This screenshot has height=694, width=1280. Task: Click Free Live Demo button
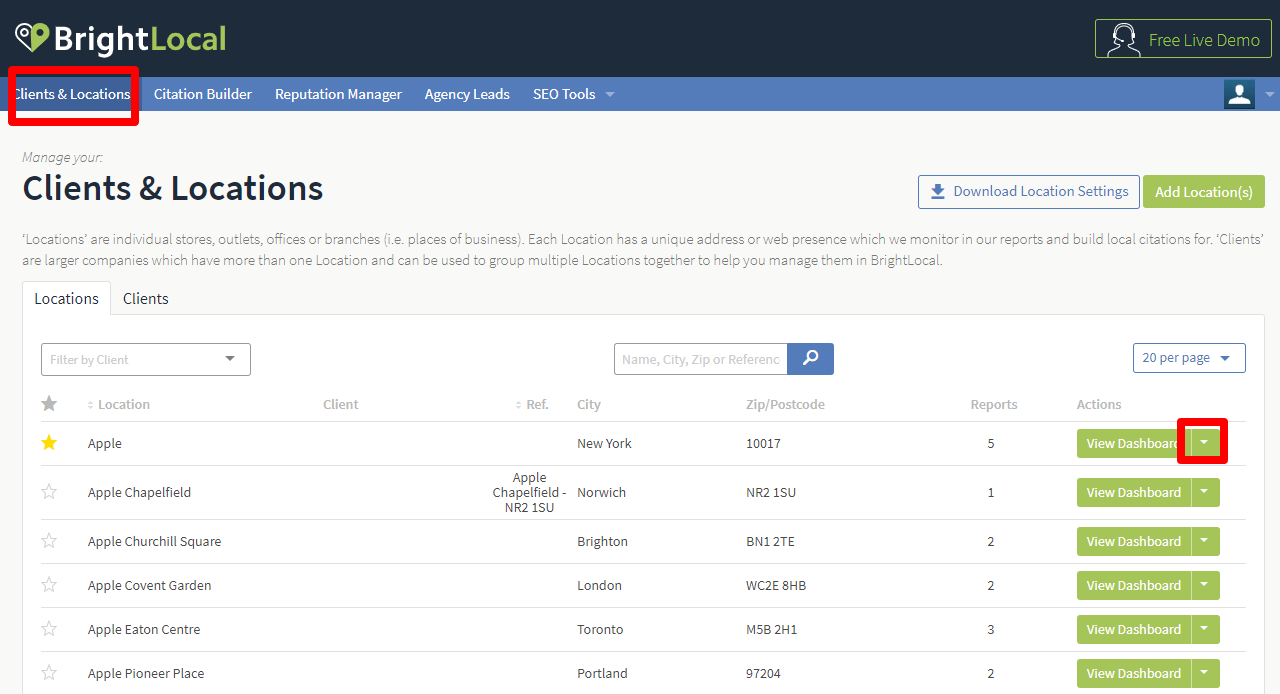click(1183, 39)
